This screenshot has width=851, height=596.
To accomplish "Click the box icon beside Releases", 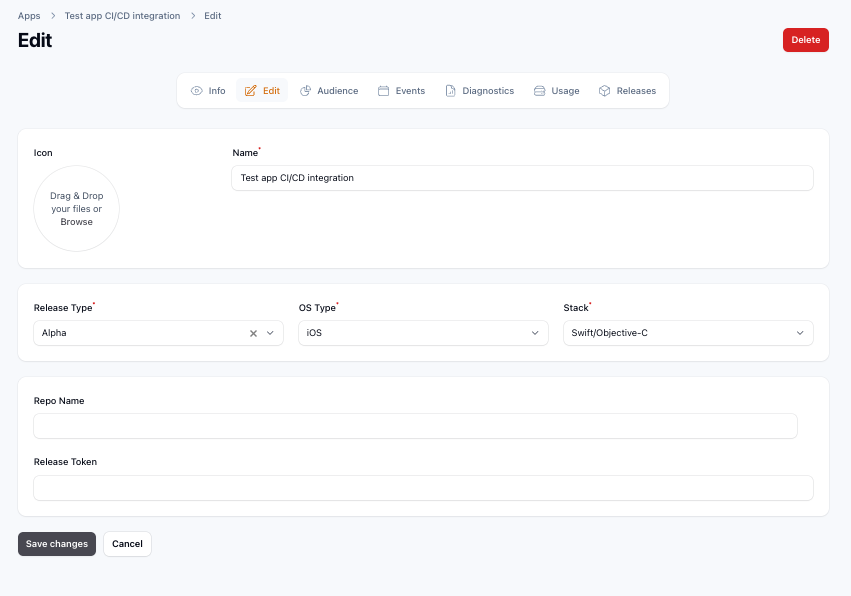I will point(604,91).
